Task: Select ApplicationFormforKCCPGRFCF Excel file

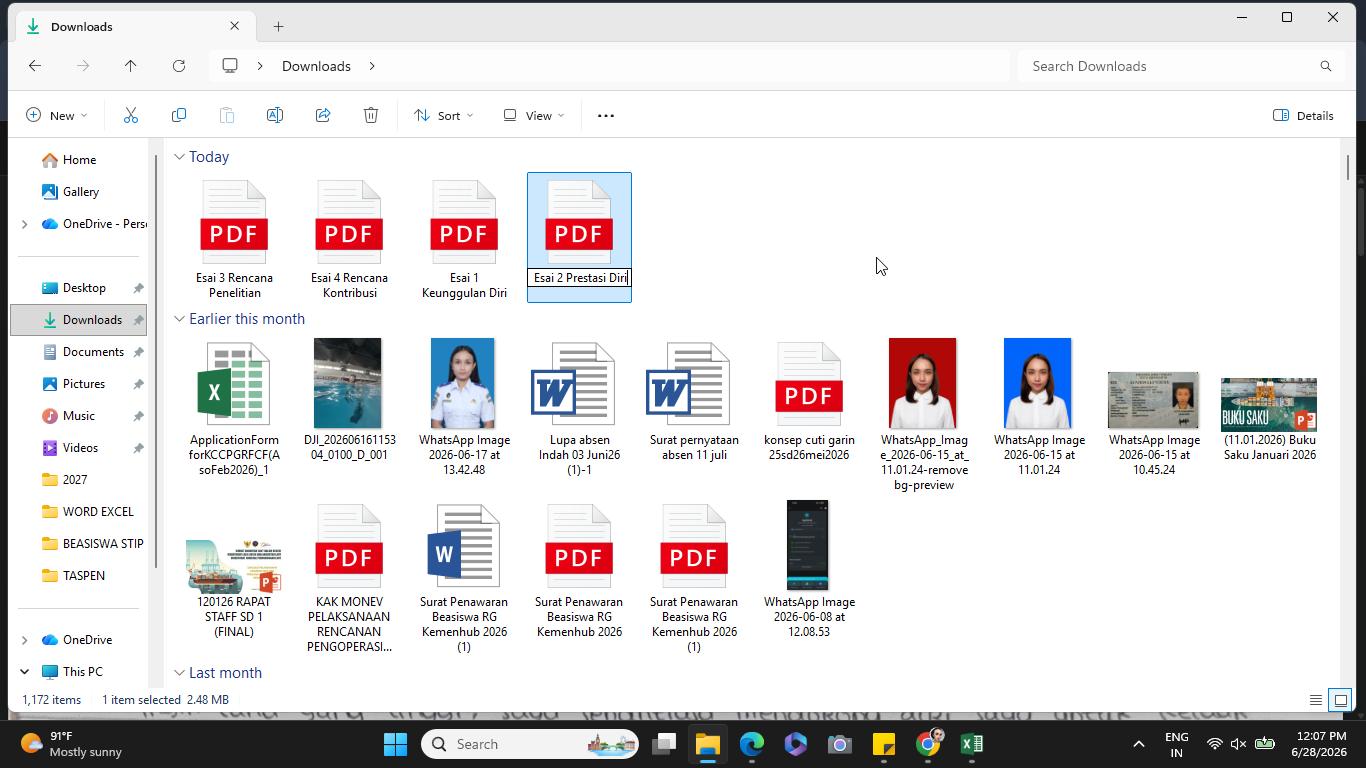Action: coord(234,408)
